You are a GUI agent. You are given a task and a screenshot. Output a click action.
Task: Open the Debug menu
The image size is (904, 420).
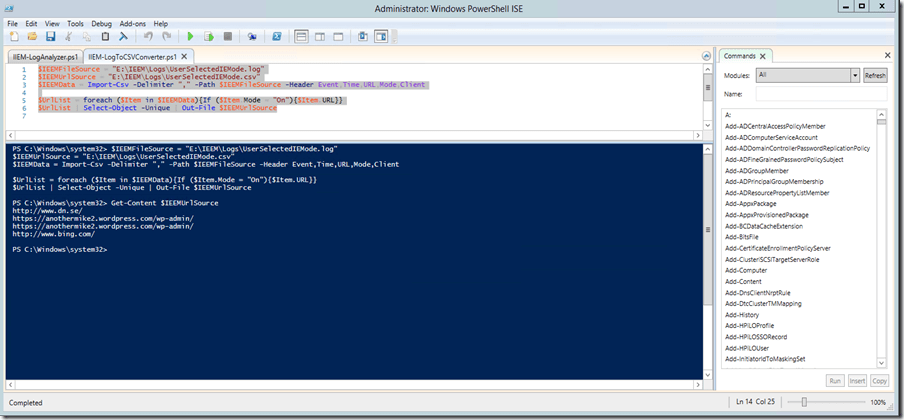[101, 23]
